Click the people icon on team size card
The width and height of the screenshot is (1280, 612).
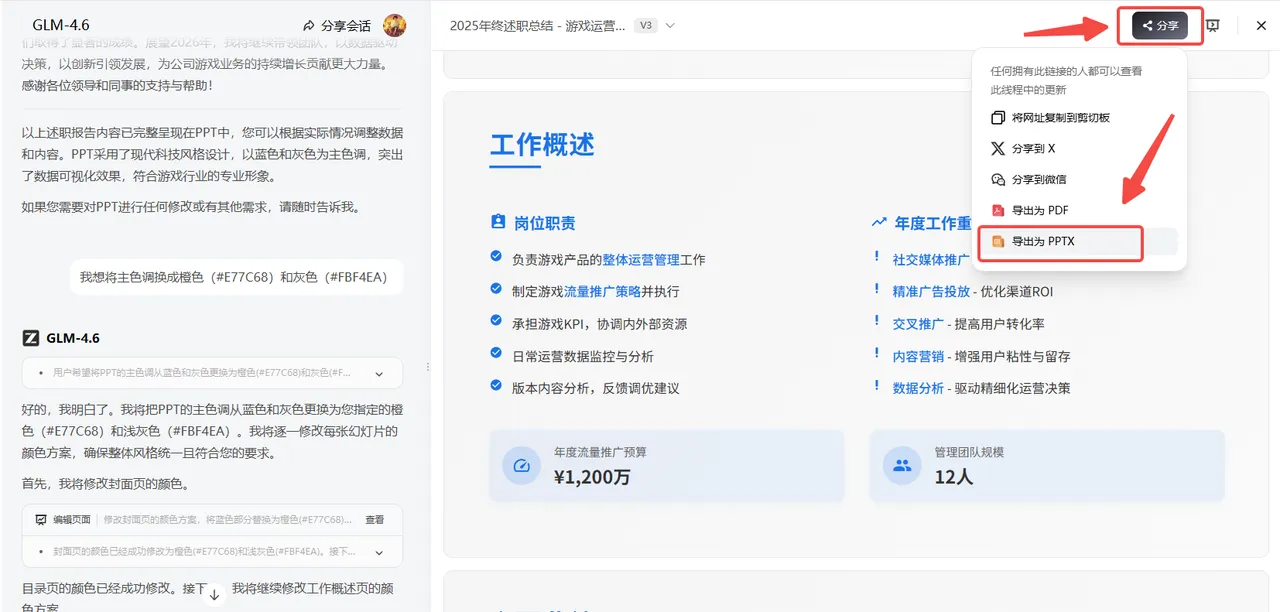(902, 466)
